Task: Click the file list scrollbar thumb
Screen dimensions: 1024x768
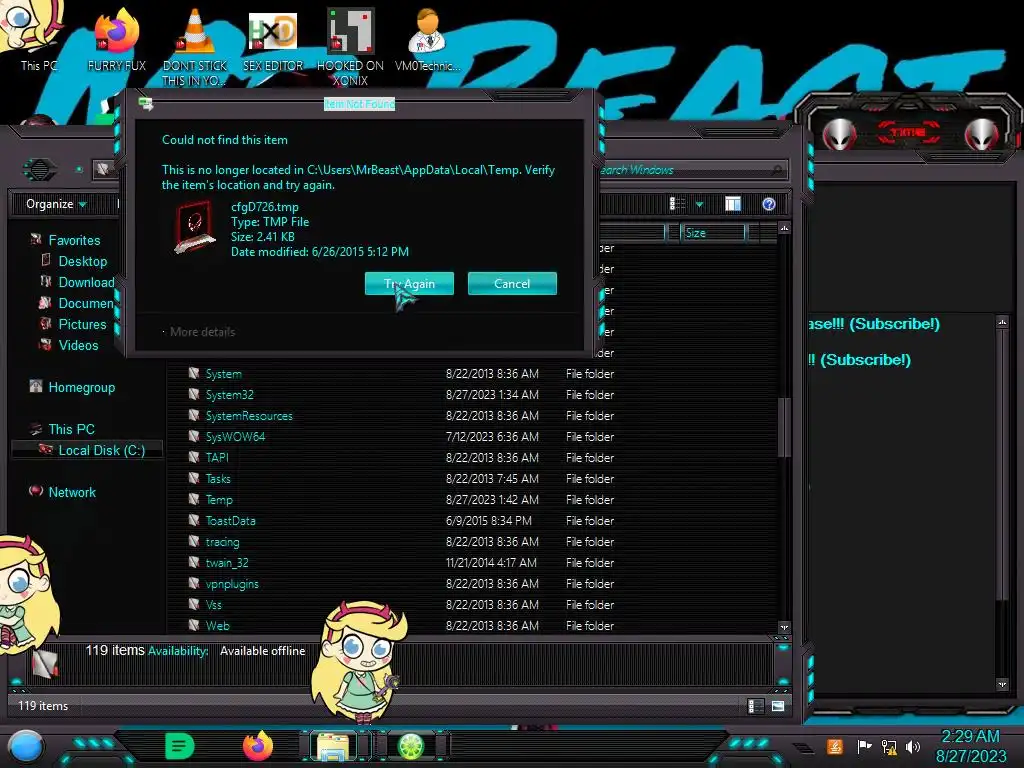Action: point(784,428)
